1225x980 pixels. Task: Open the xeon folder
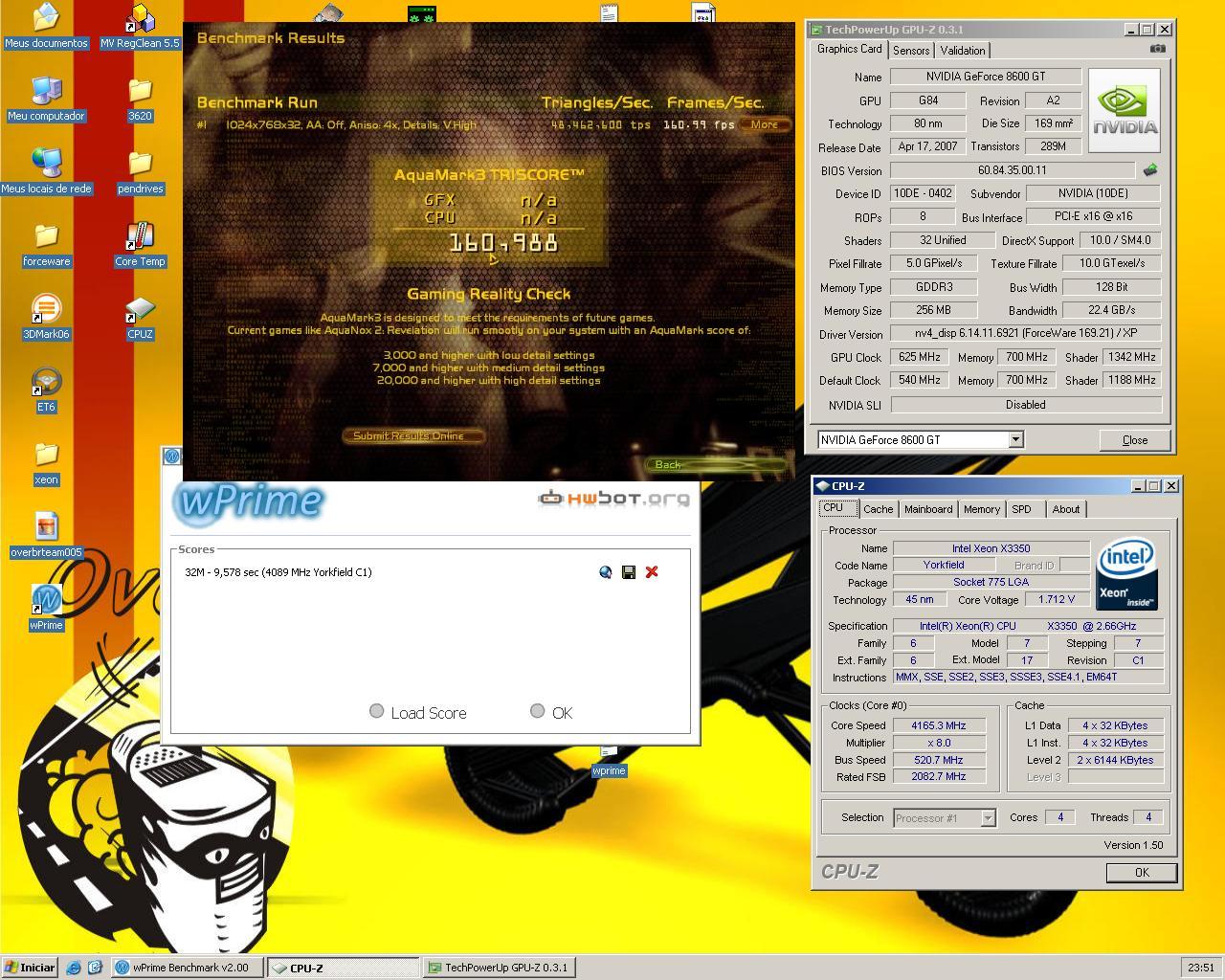point(46,462)
